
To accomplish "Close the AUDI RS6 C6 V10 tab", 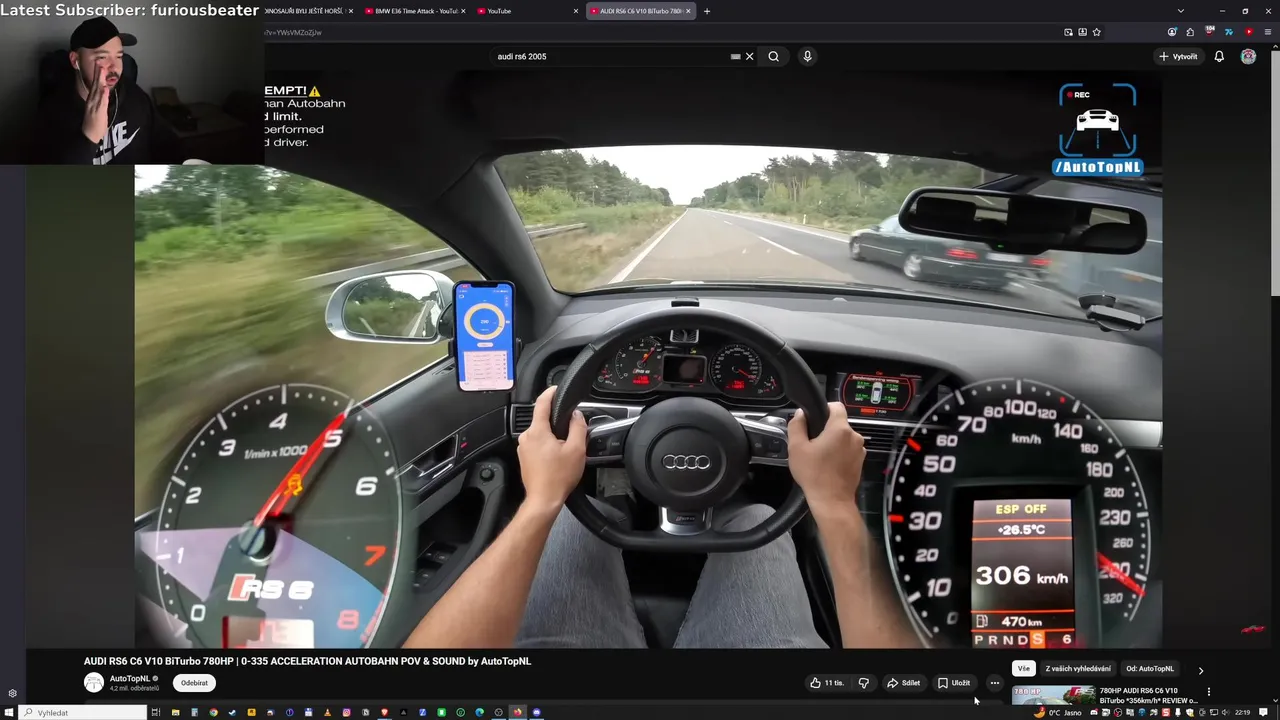I will 688,11.
